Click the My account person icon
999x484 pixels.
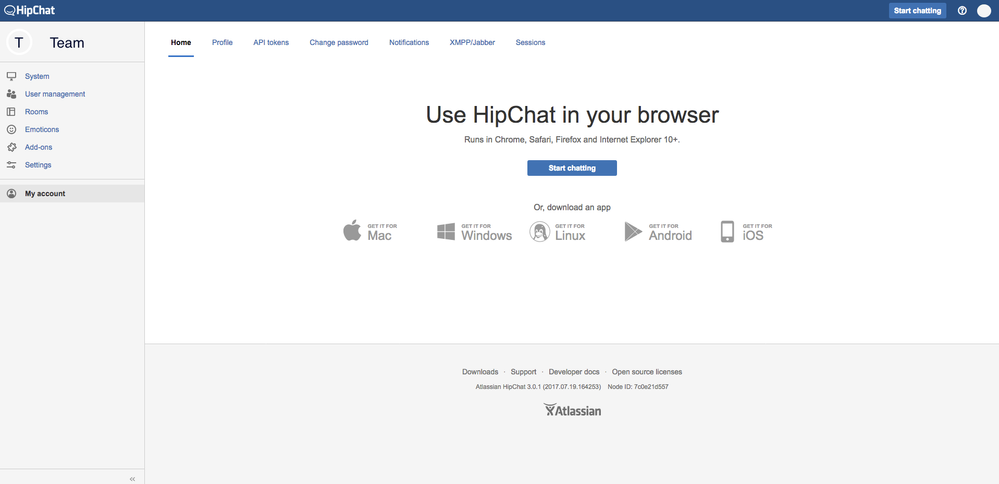click(x=11, y=194)
